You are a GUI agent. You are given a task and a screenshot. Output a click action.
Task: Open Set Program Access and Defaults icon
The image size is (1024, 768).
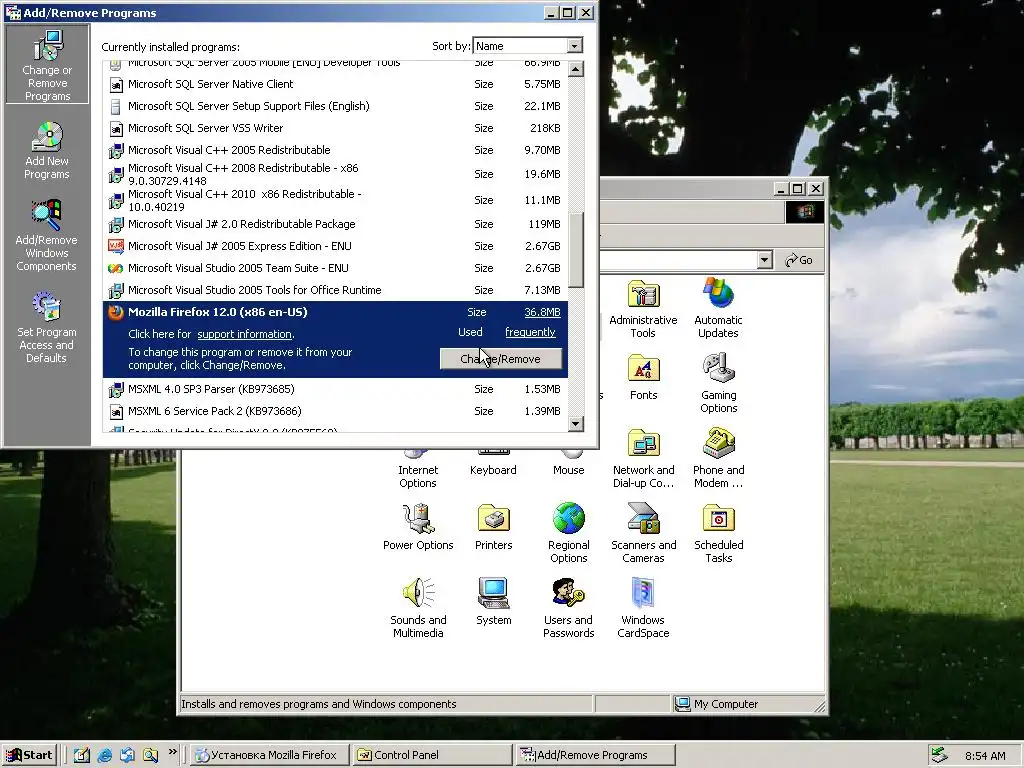pos(47,327)
